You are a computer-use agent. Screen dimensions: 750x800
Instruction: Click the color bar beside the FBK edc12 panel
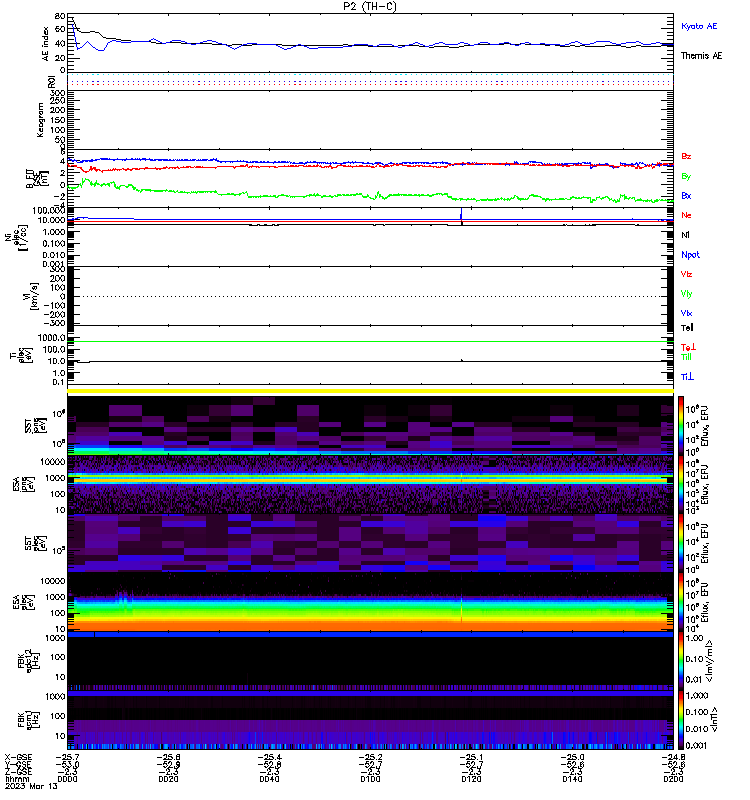pos(681,661)
